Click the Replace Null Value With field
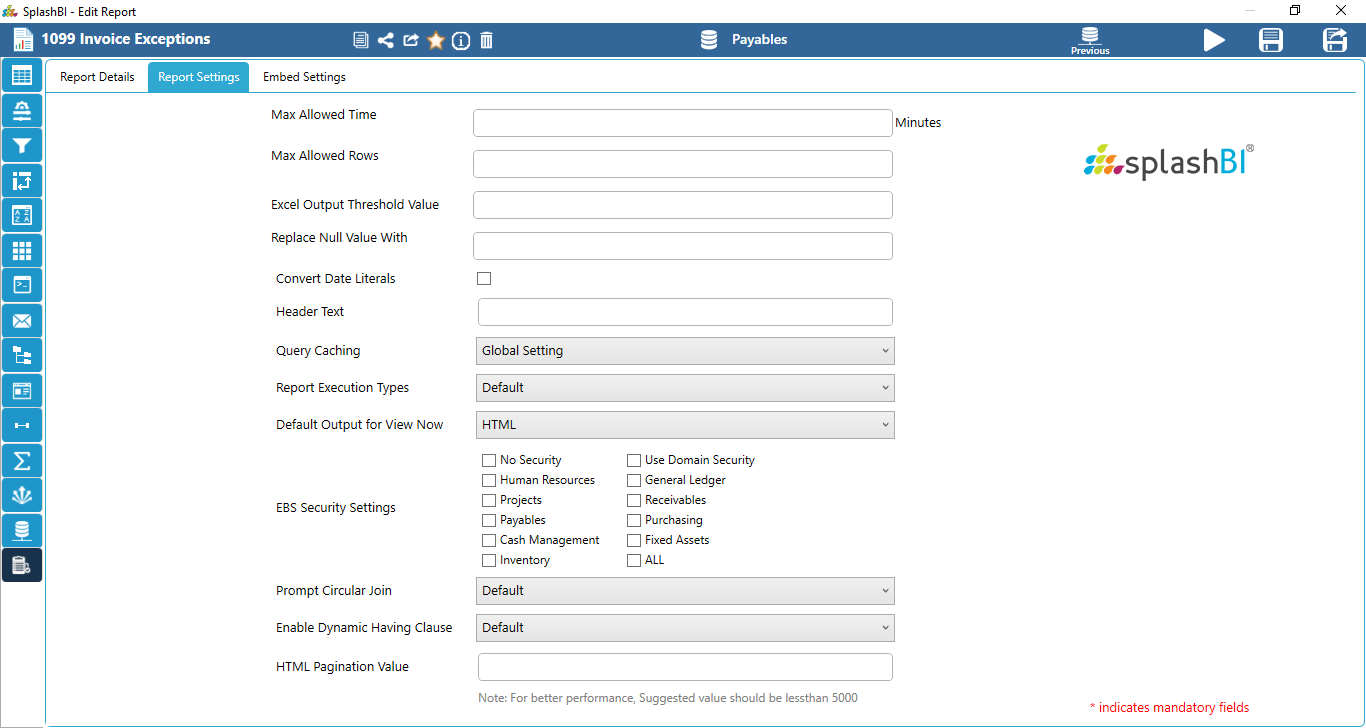1366x728 pixels. pyautogui.click(x=683, y=246)
